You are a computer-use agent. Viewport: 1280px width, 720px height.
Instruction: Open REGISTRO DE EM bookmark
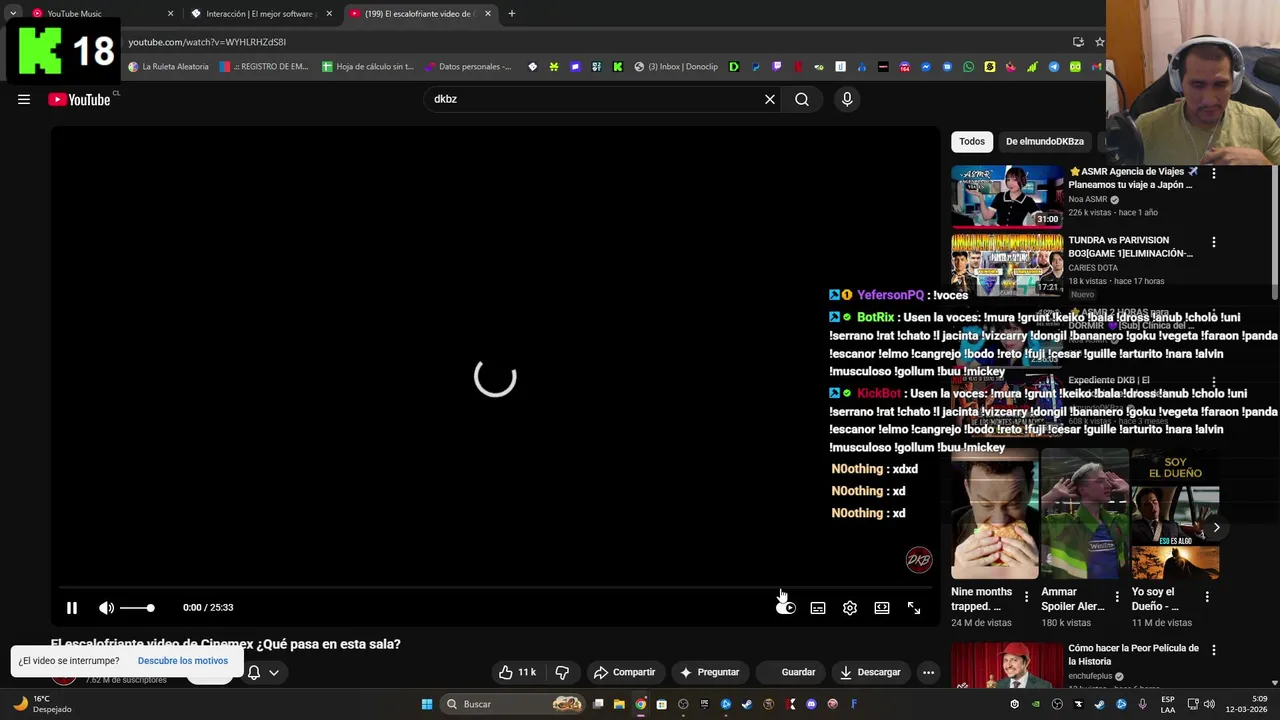coord(263,67)
